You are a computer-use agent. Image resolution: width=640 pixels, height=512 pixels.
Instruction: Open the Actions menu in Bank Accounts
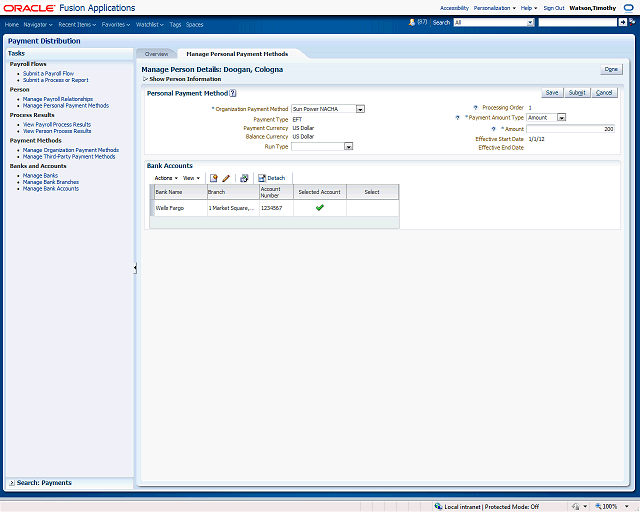(x=166, y=178)
